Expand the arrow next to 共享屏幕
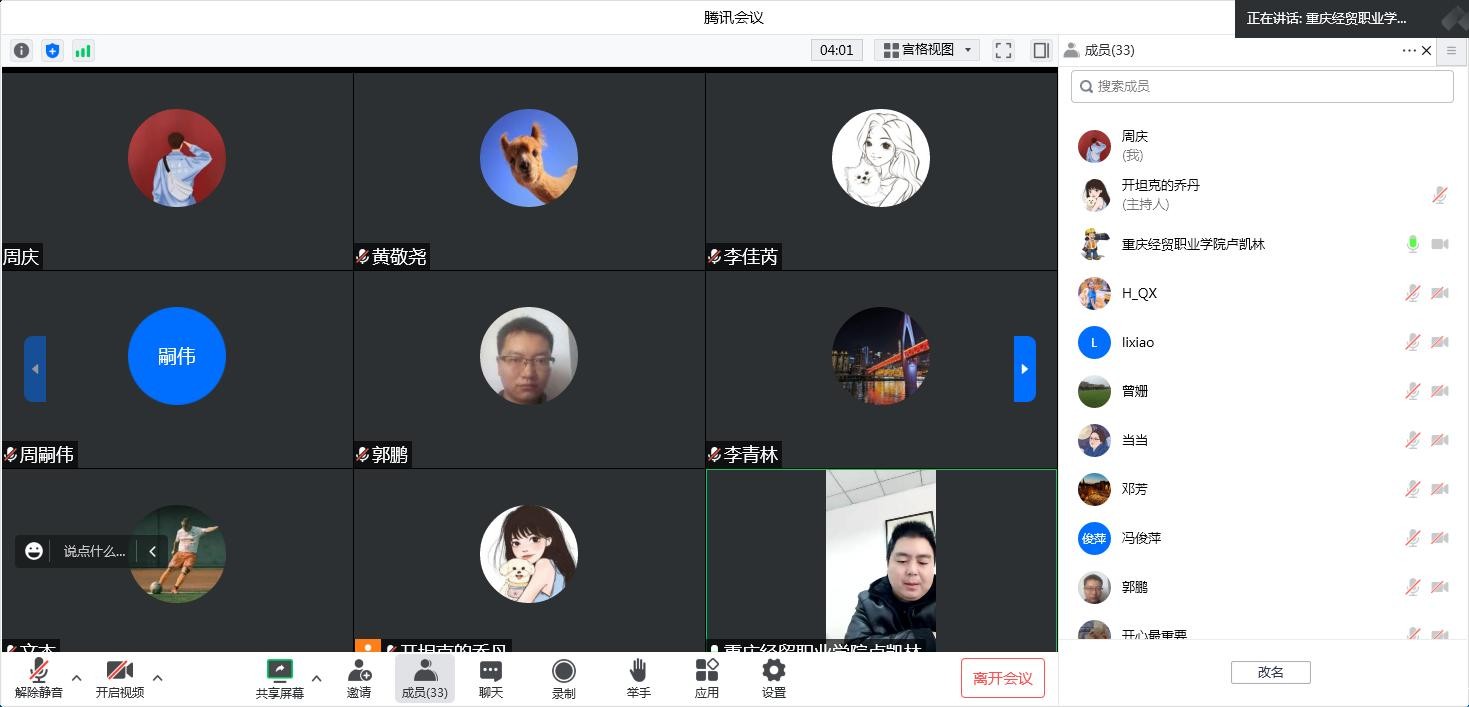Viewport: 1469px width, 707px height. coord(316,678)
